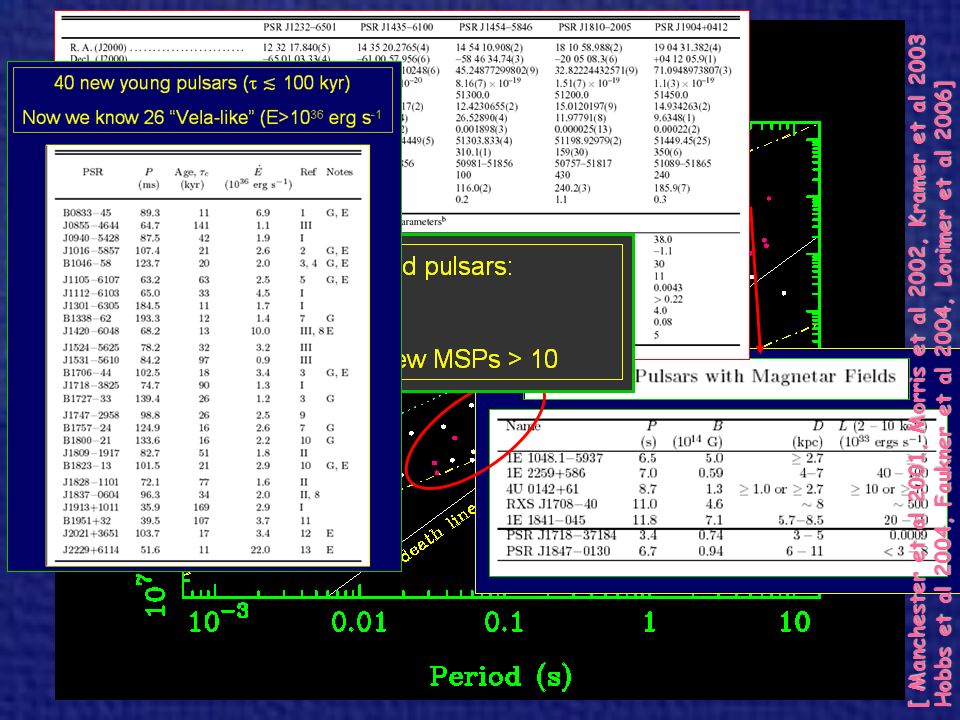This screenshot has width=960, height=720.
Task: Click the J1016-5857 pulsar name
Action: (91, 250)
